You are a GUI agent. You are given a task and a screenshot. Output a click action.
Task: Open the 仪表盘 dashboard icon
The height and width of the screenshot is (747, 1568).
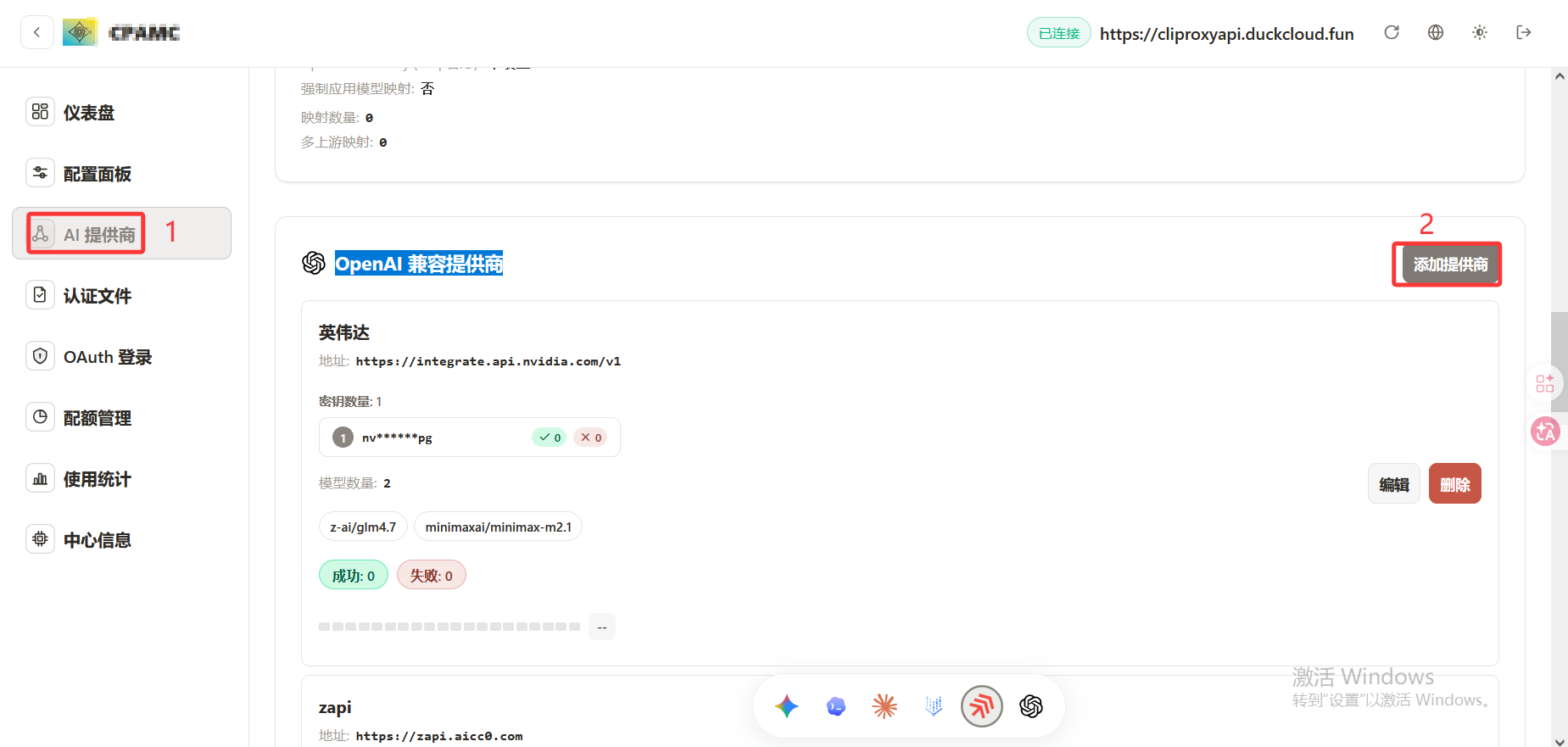pos(40,112)
